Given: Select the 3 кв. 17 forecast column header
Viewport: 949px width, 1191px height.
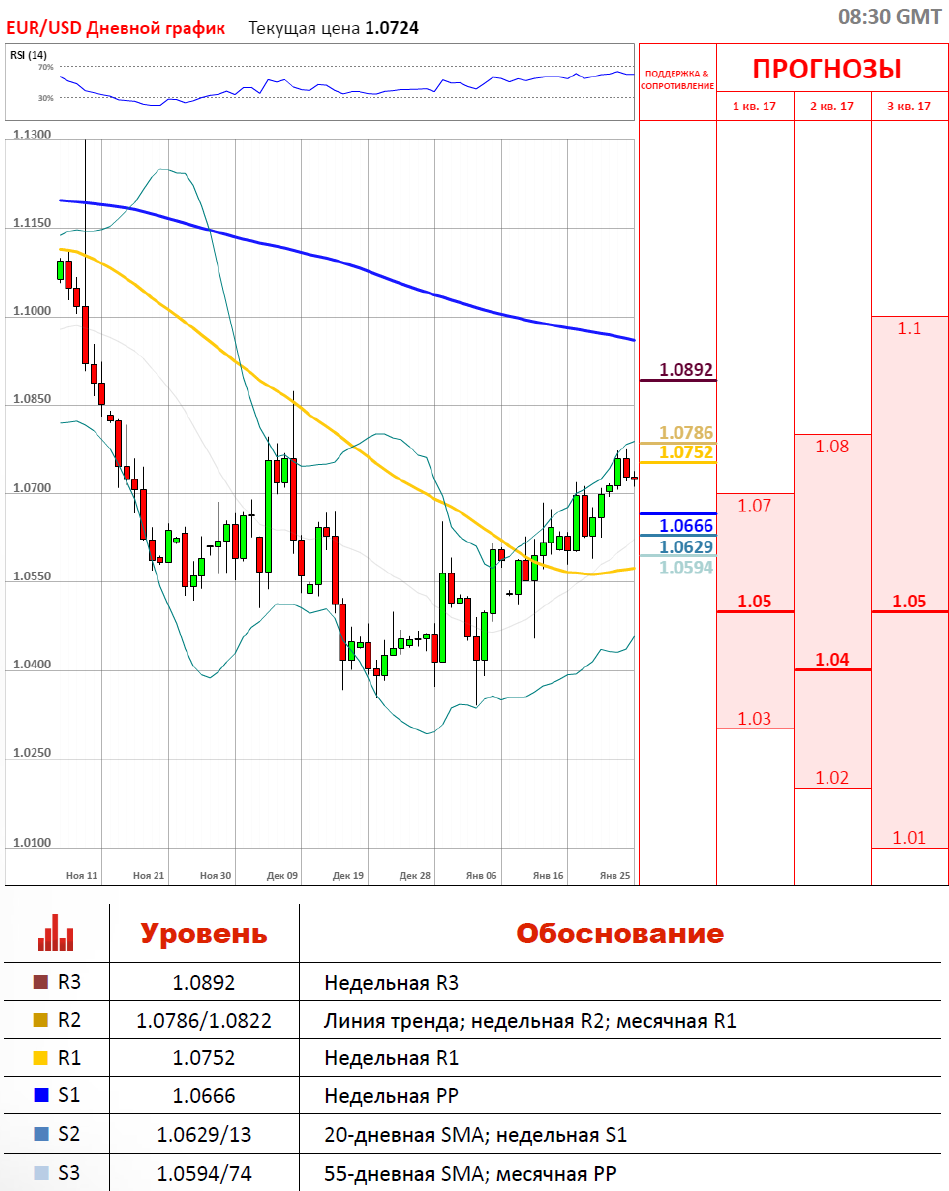Looking at the screenshot, I should point(909,106).
